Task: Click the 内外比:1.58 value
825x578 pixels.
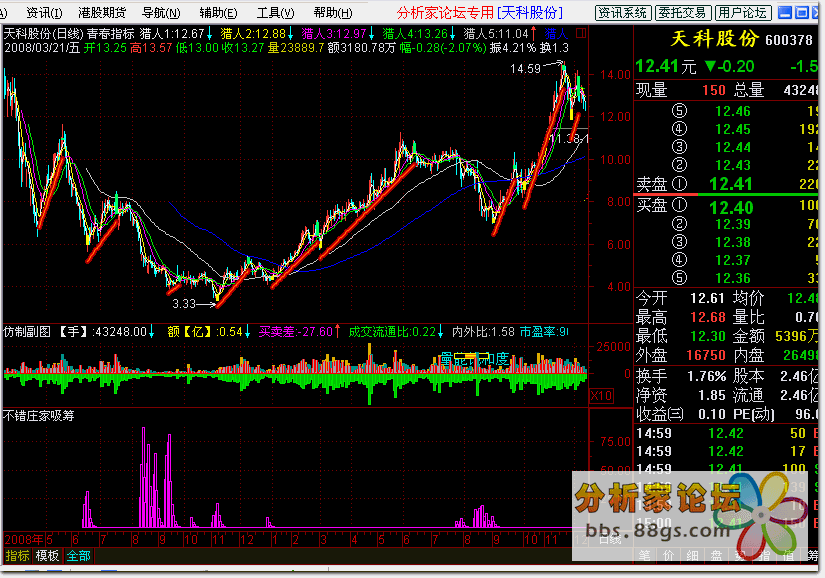Action: click(x=483, y=332)
